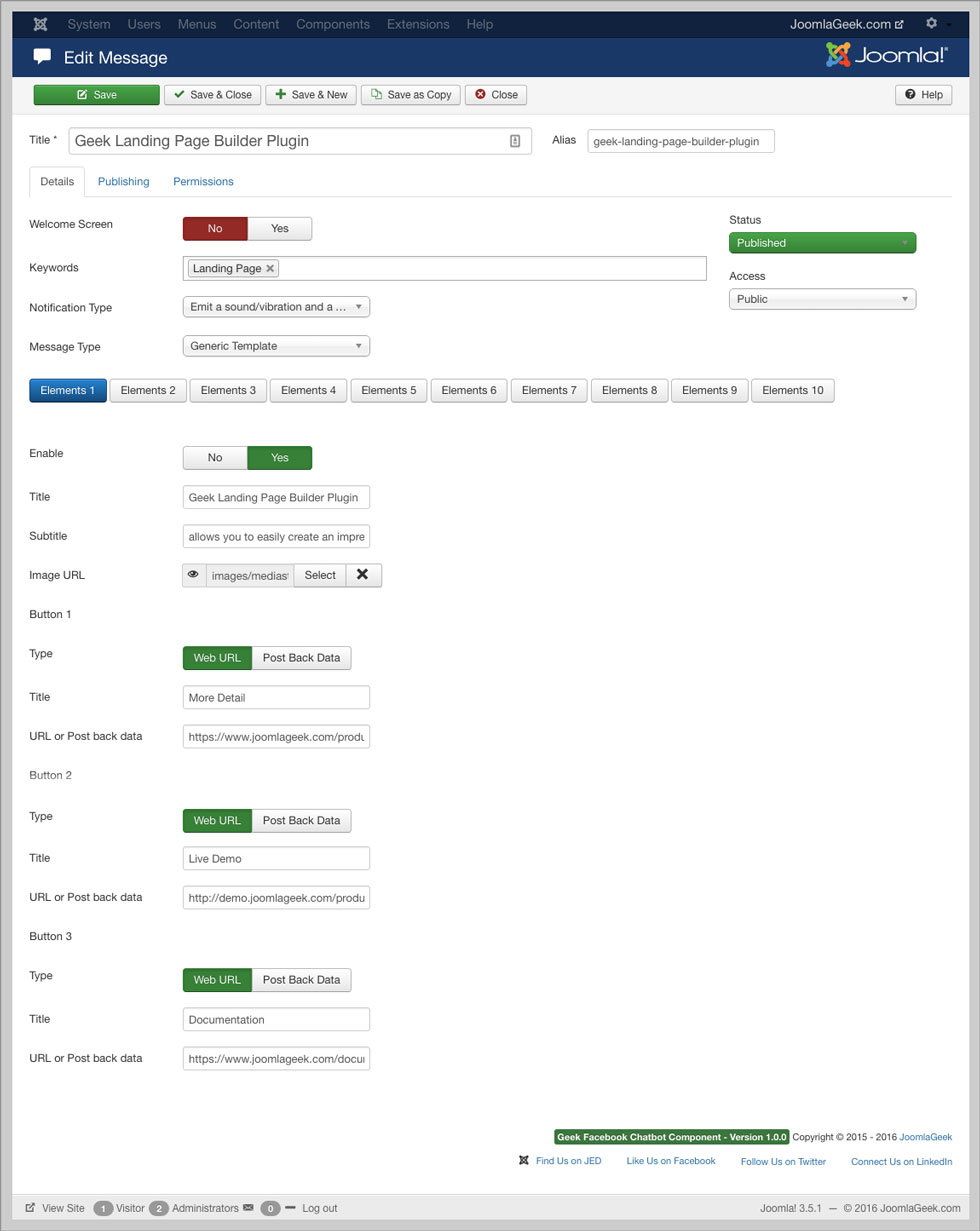Click the Close toolbar button
Screen dimensions: 980x1231
coord(496,95)
